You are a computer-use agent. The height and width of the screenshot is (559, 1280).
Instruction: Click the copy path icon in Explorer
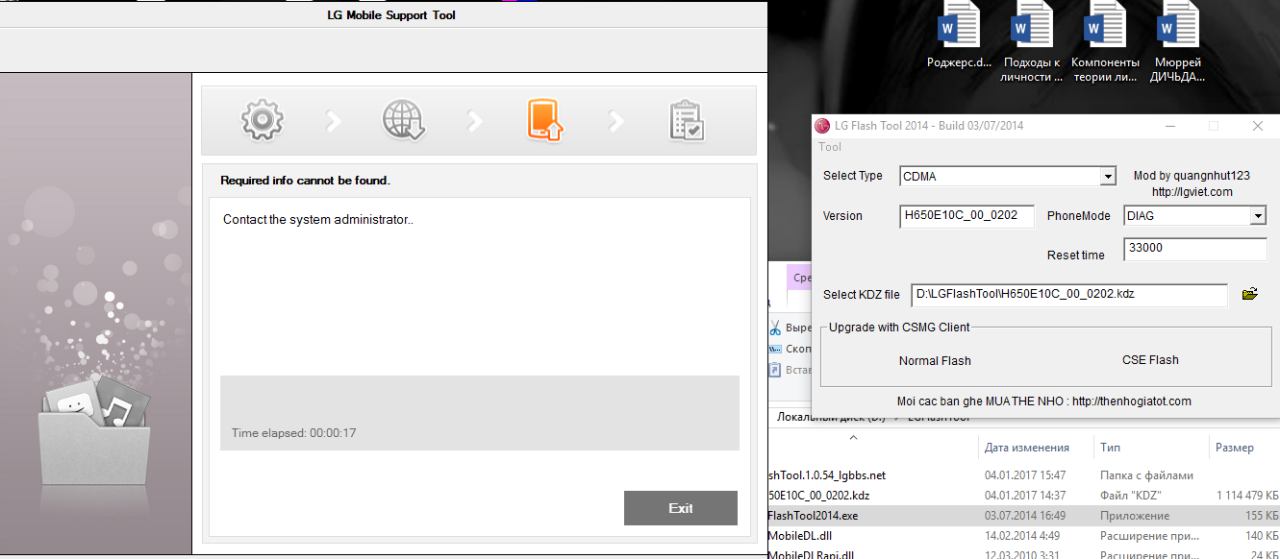(x=776, y=348)
